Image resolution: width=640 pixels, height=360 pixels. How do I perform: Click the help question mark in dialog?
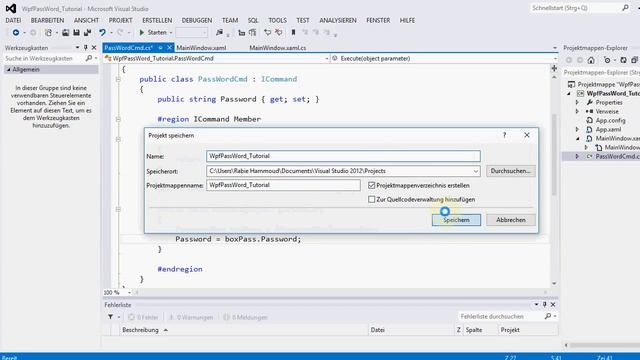pos(504,135)
